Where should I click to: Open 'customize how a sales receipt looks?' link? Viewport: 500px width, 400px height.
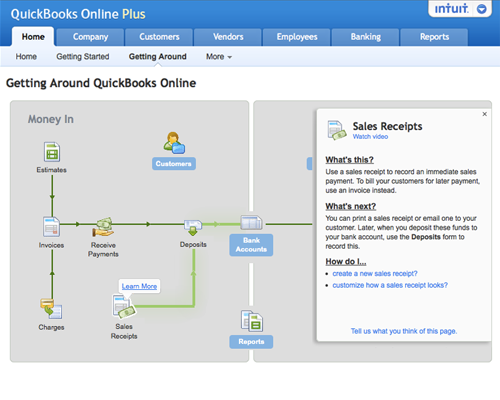(x=390, y=285)
